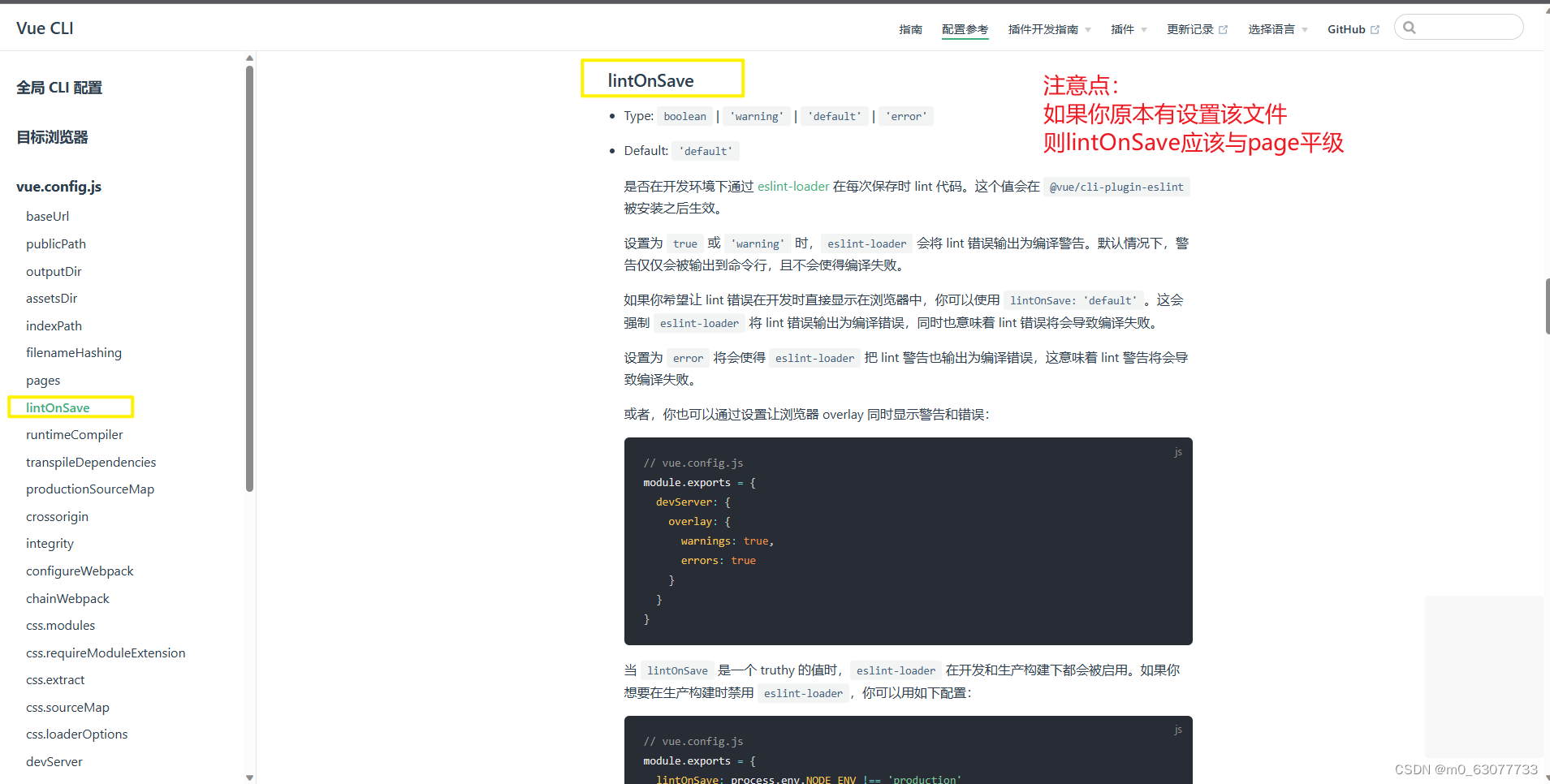Image resolution: width=1550 pixels, height=784 pixels.
Task: Open the 指南 nav item
Action: [x=910, y=29]
